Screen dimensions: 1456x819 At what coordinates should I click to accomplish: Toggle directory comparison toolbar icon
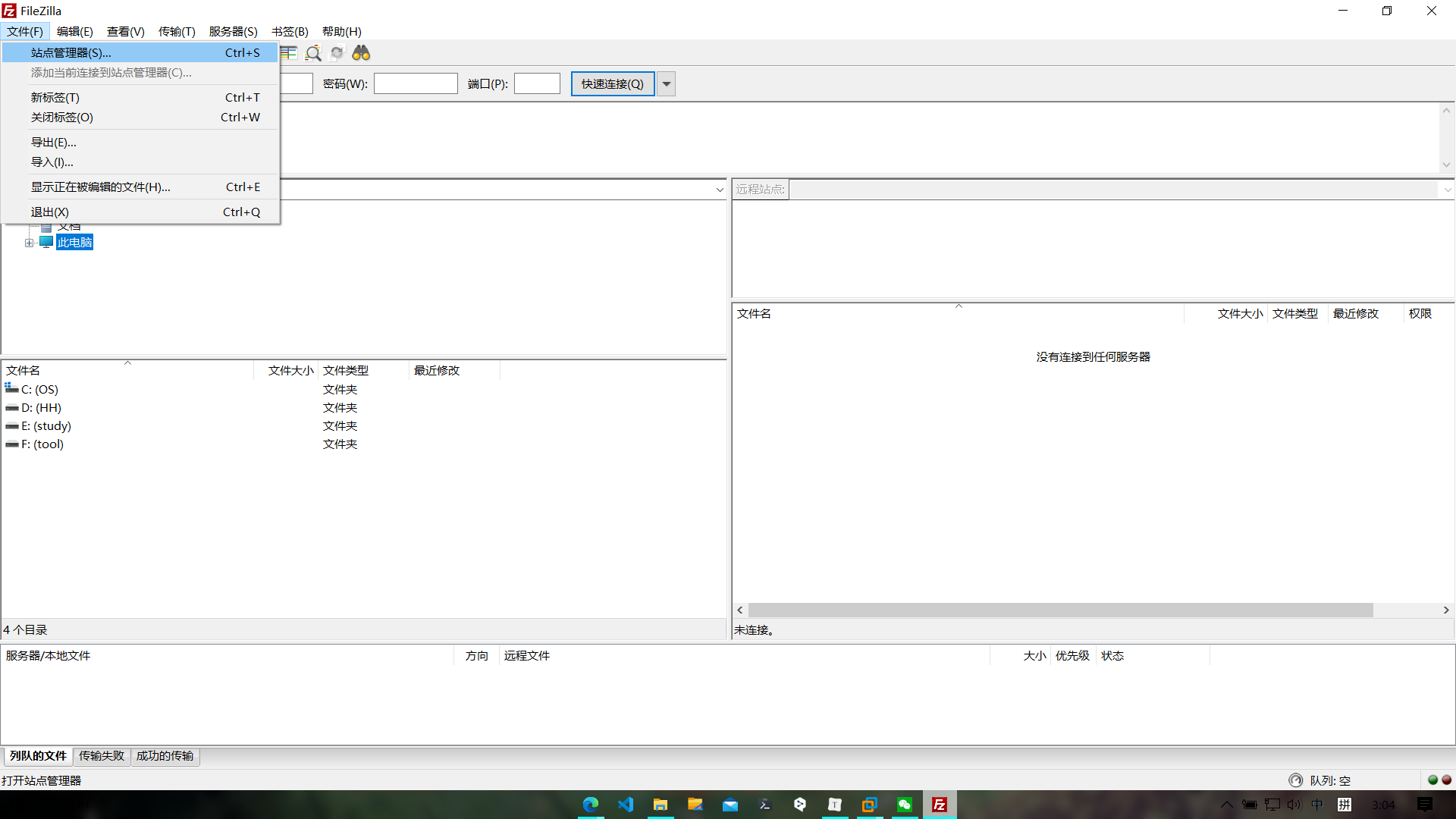(x=289, y=53)
